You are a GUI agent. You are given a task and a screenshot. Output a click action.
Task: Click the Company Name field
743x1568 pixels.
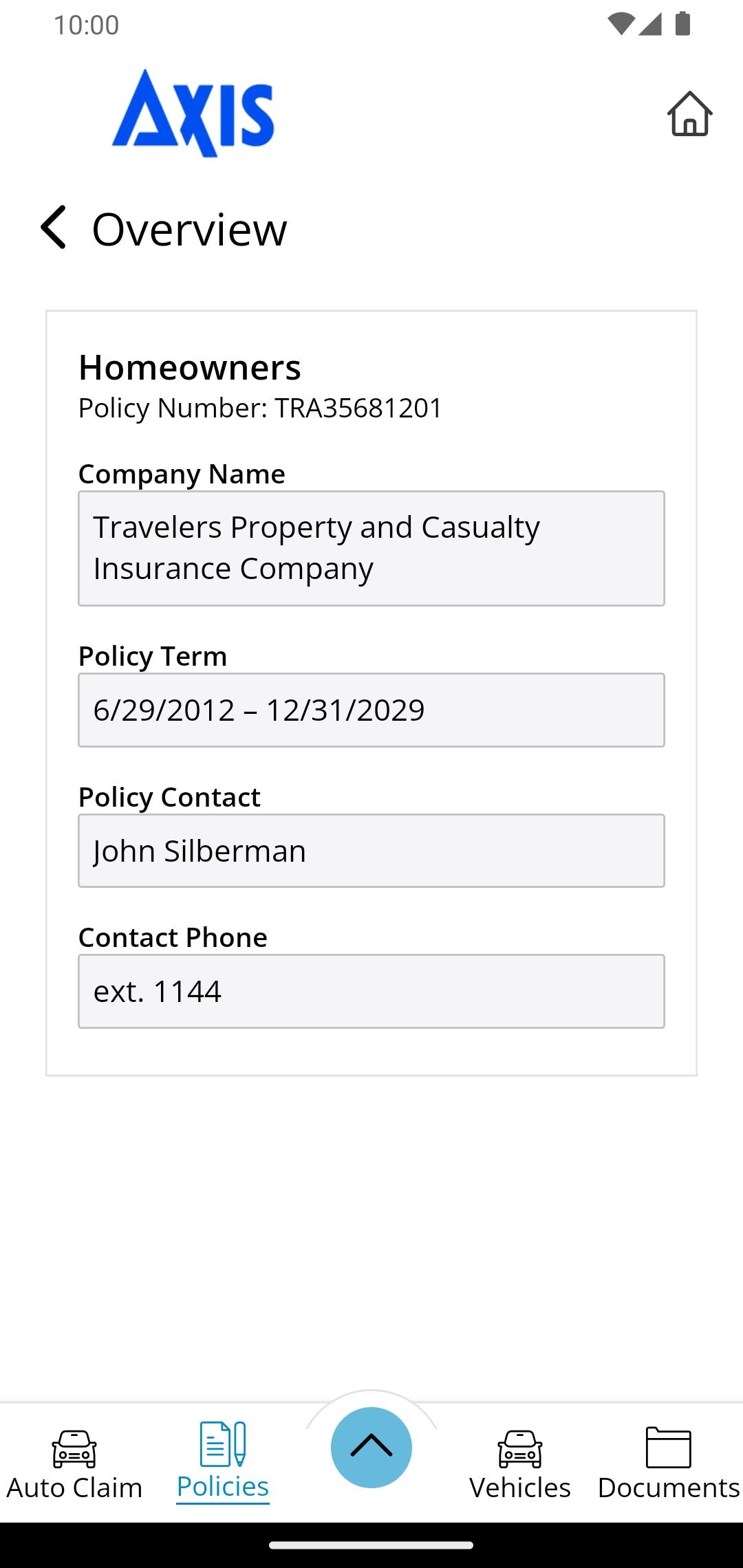(371, 548)
